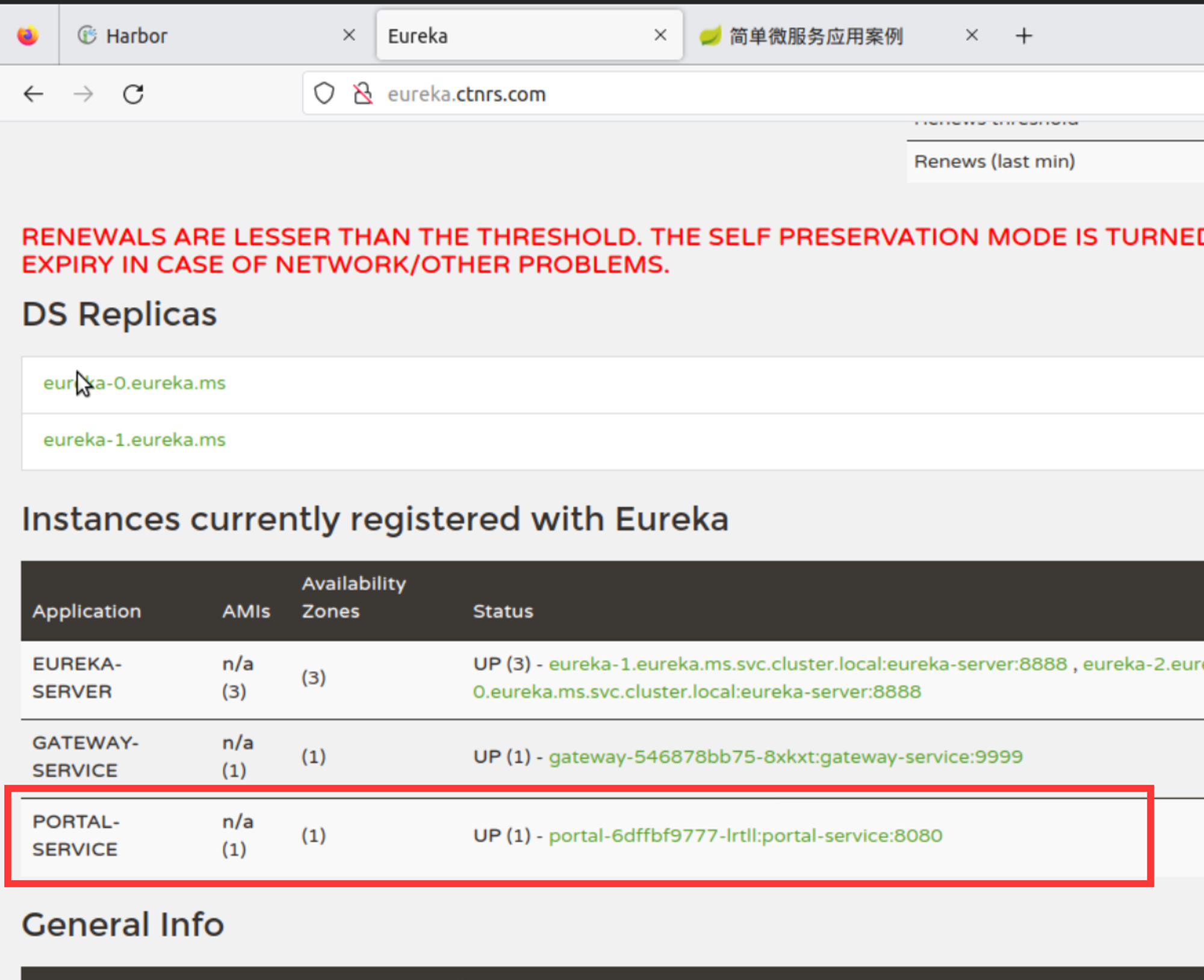Open gateway-service:9999 instance link
Viewport: 1204px width, 980px height.
pyautogui.click(x=786, y=757)
